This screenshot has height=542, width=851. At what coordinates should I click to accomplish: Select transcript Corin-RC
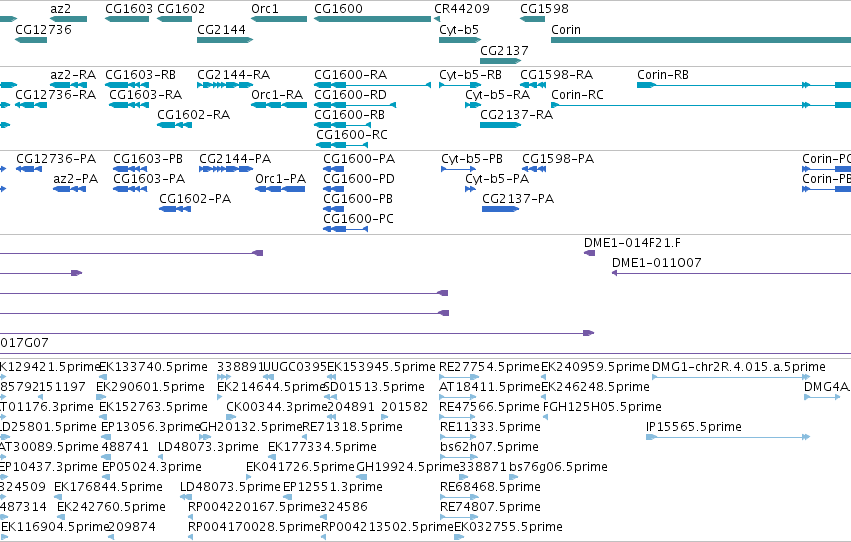pos(701,105)
